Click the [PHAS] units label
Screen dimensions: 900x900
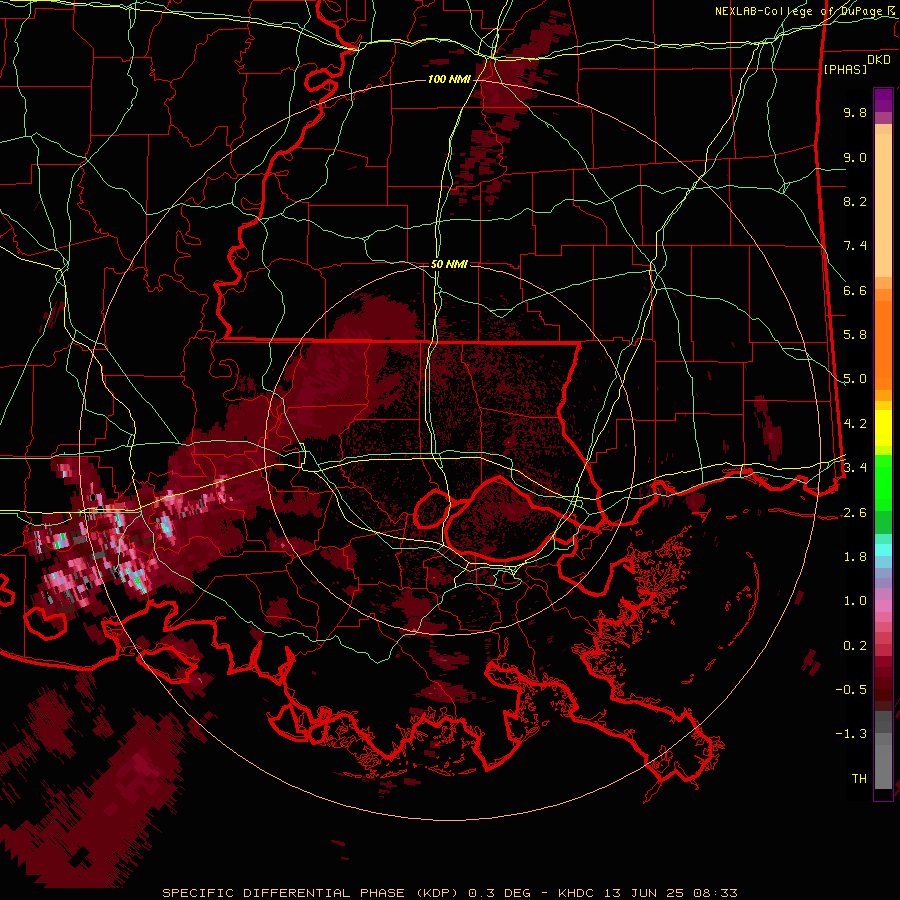point(845,69)
